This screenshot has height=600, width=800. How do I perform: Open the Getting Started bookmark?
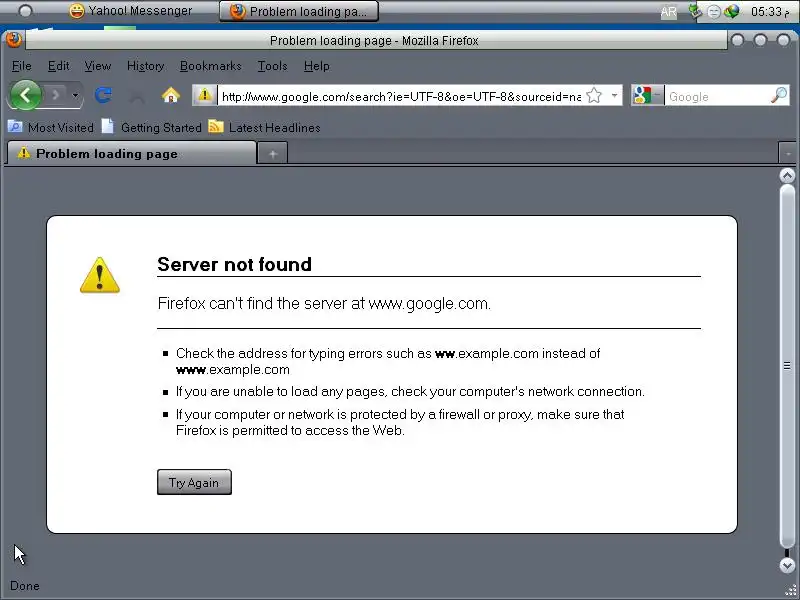(152, 127)
